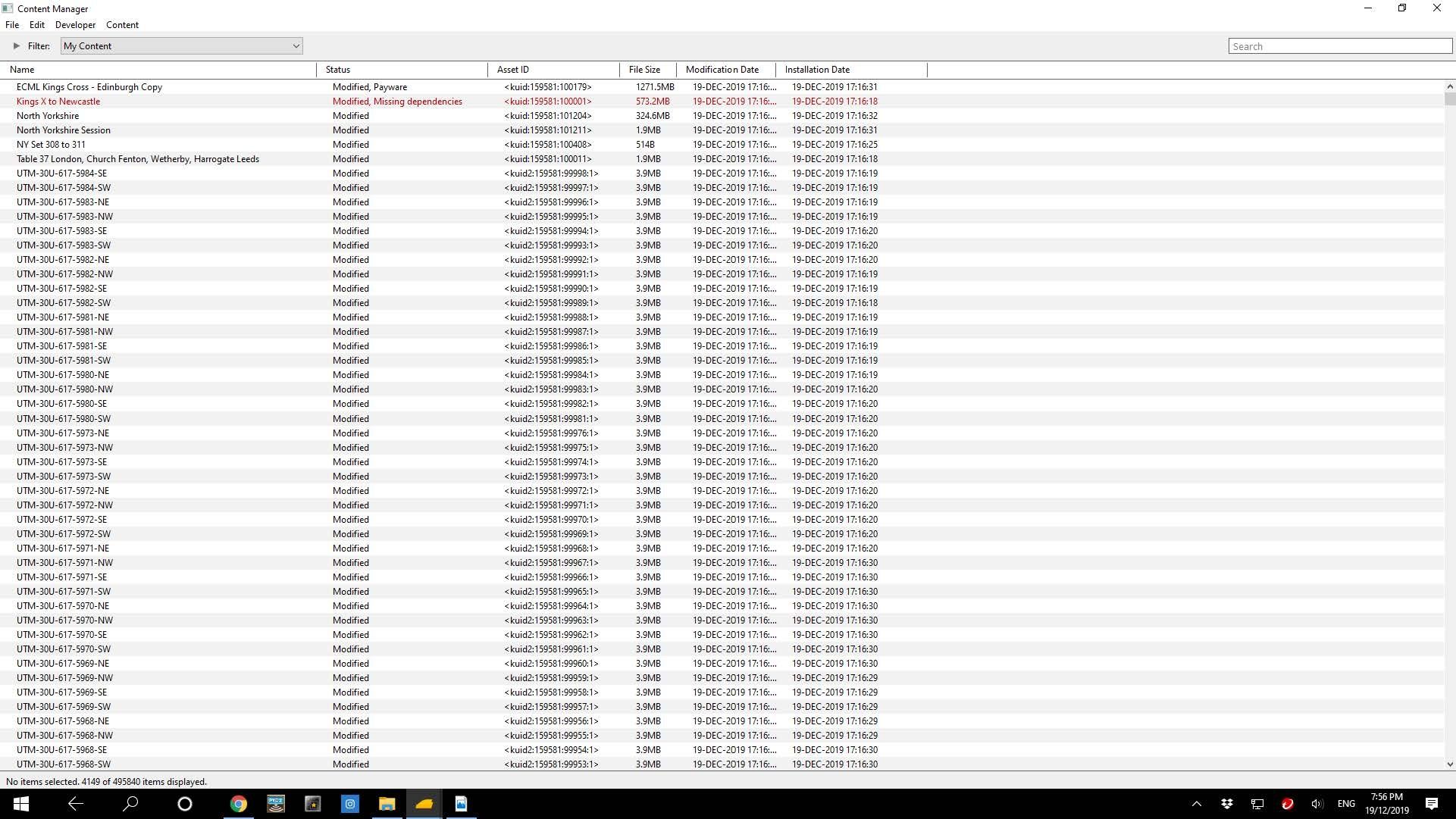
Task: Click the Windows search magnifier icon
Action: point(130,804)
